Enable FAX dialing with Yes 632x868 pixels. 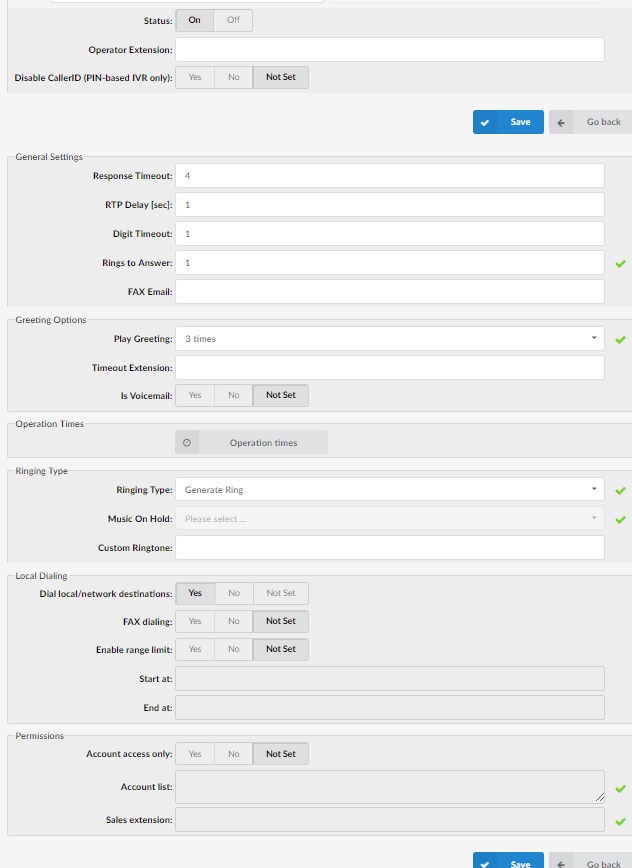coord(195,621)
